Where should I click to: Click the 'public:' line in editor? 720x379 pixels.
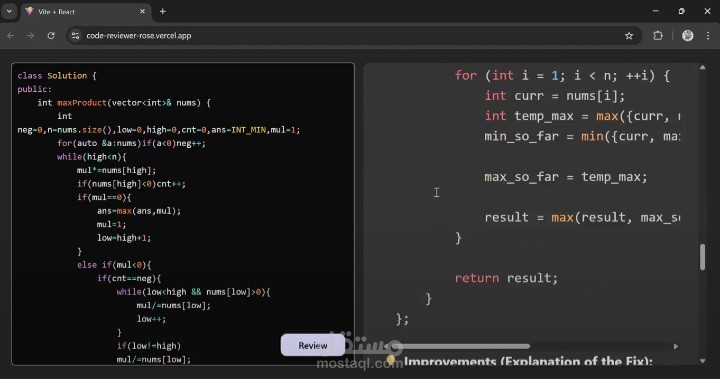click(34, 89)
